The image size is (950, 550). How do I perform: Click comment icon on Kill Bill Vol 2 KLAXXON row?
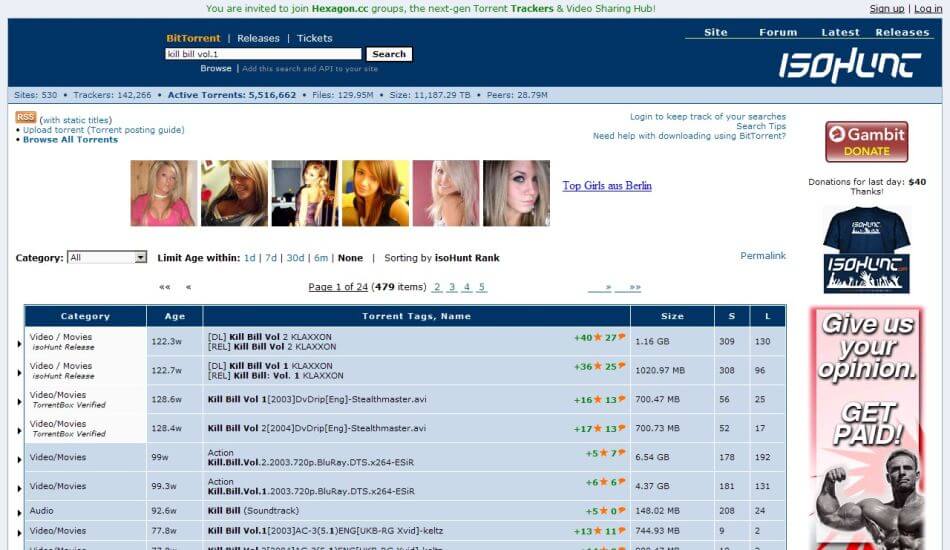[x=622, y=337]
